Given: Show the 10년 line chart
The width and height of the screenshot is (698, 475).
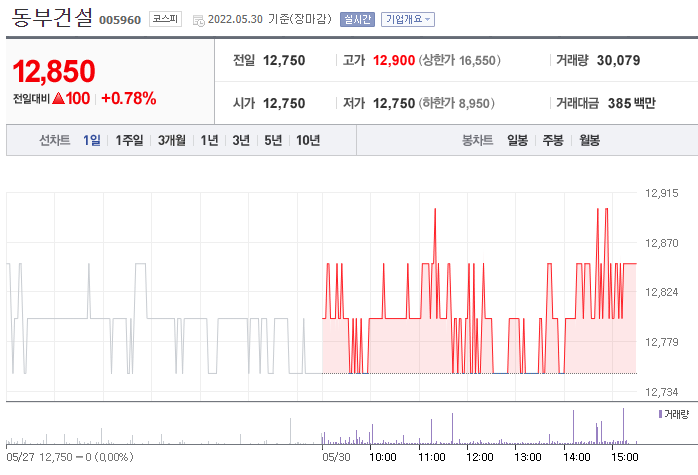Looking at the screenshot, I should [x=308, y=140].
